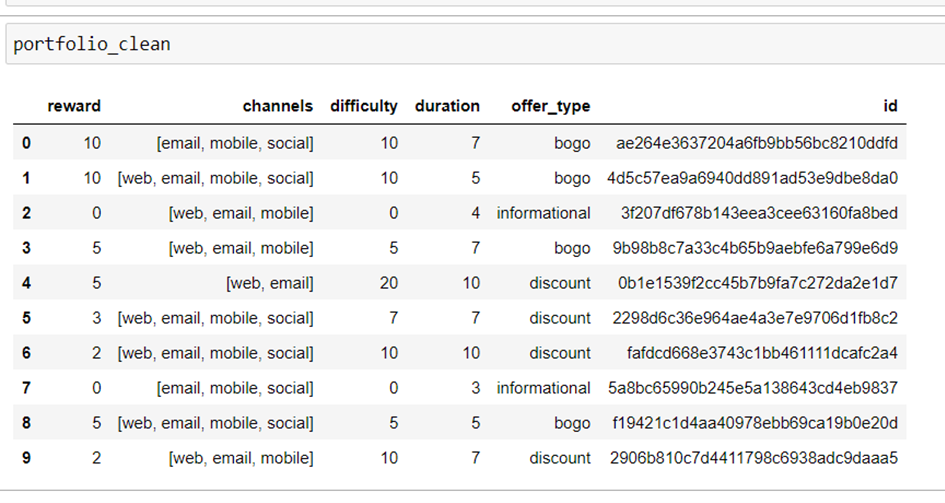
Task: Click the duration value 3 in row 7
Action: (475, 388)
